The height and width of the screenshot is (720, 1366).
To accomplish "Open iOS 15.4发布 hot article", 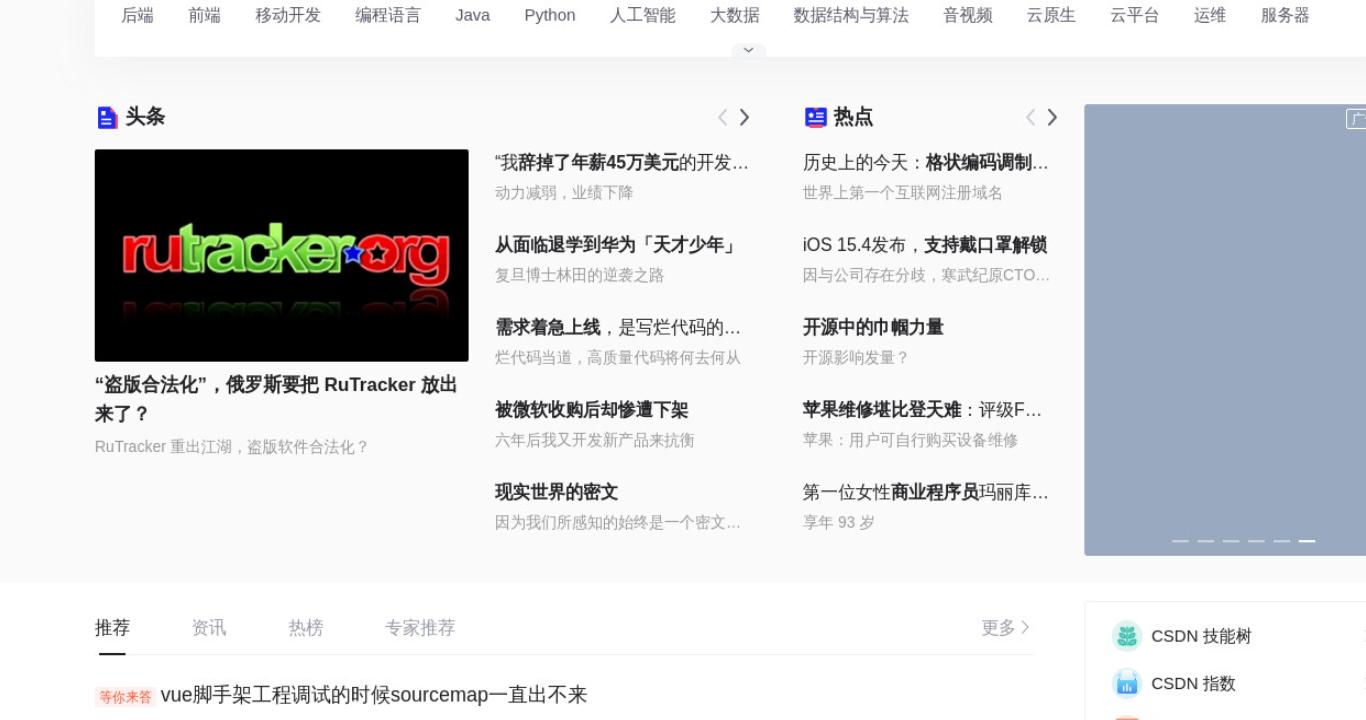I will pos(925,245).
